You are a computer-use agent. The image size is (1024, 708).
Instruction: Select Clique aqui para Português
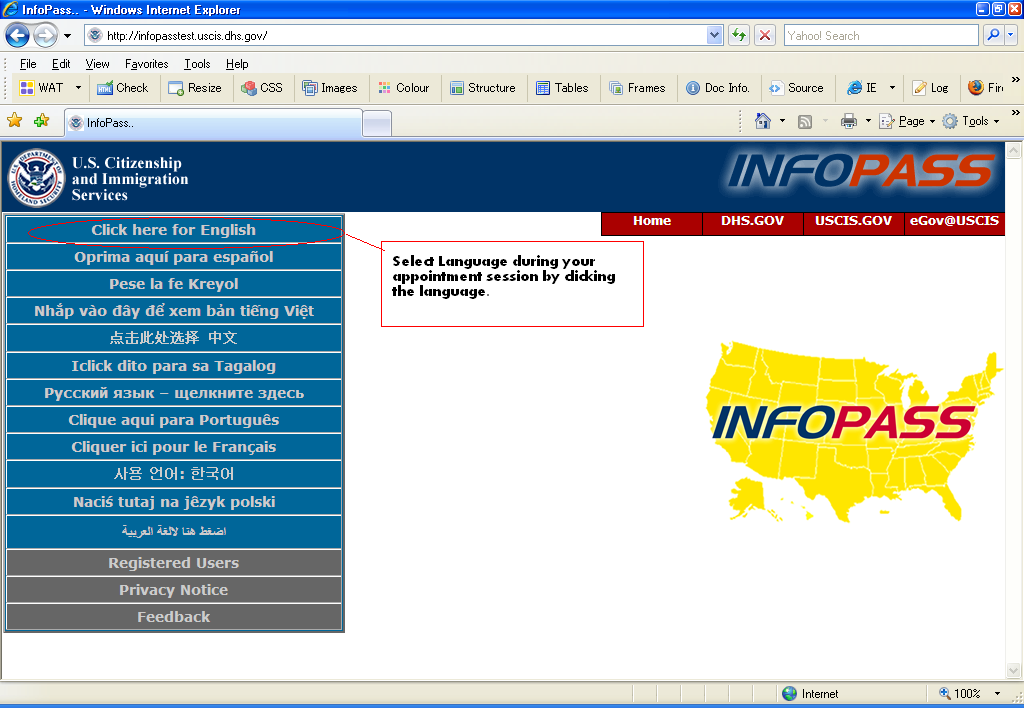174,420
